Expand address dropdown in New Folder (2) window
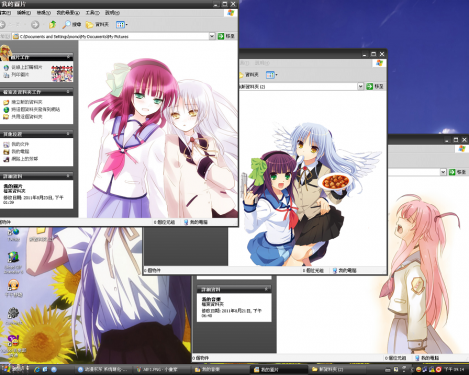 (360, 86)
